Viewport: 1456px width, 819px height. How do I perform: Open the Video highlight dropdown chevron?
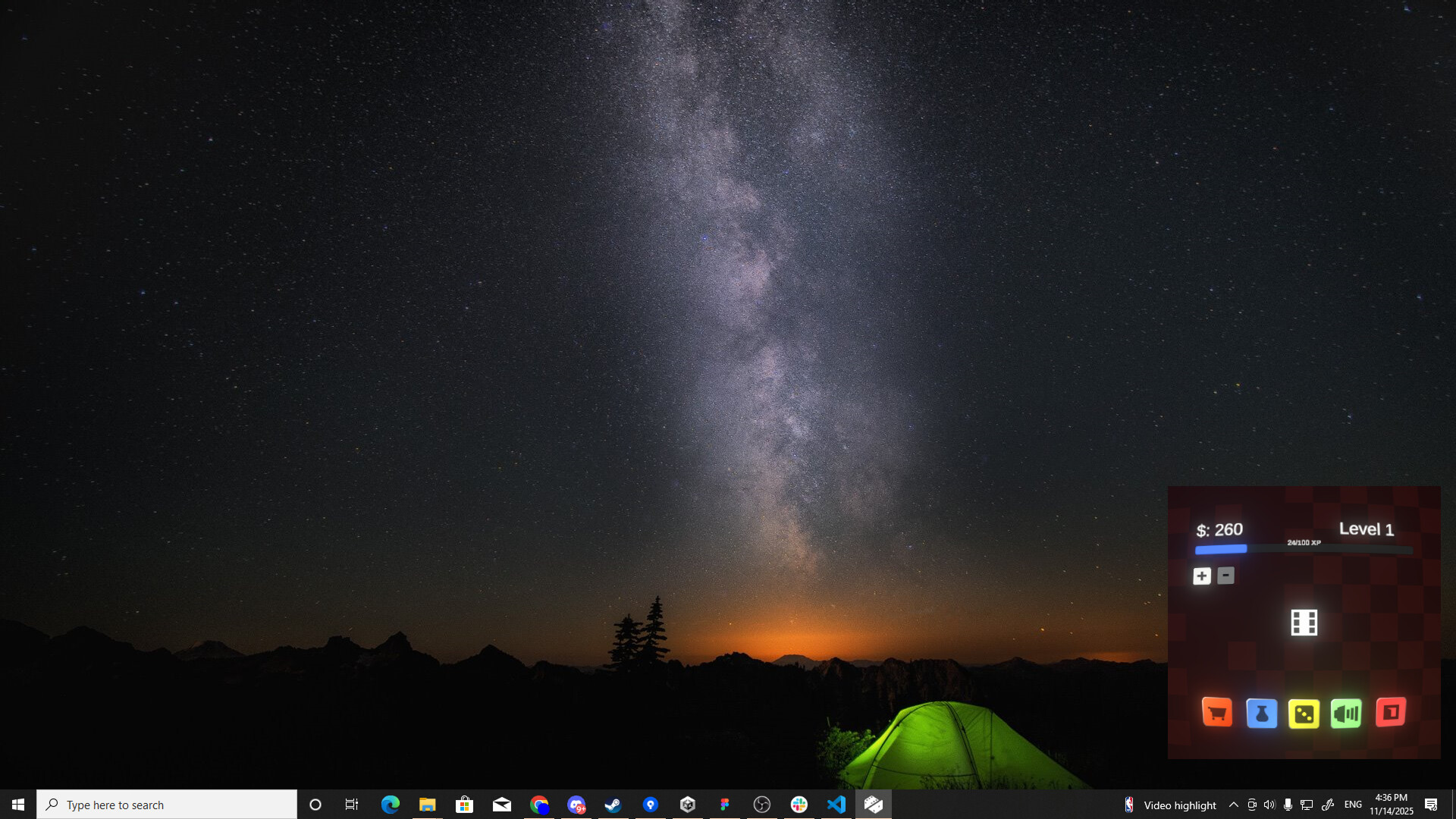1233,805
